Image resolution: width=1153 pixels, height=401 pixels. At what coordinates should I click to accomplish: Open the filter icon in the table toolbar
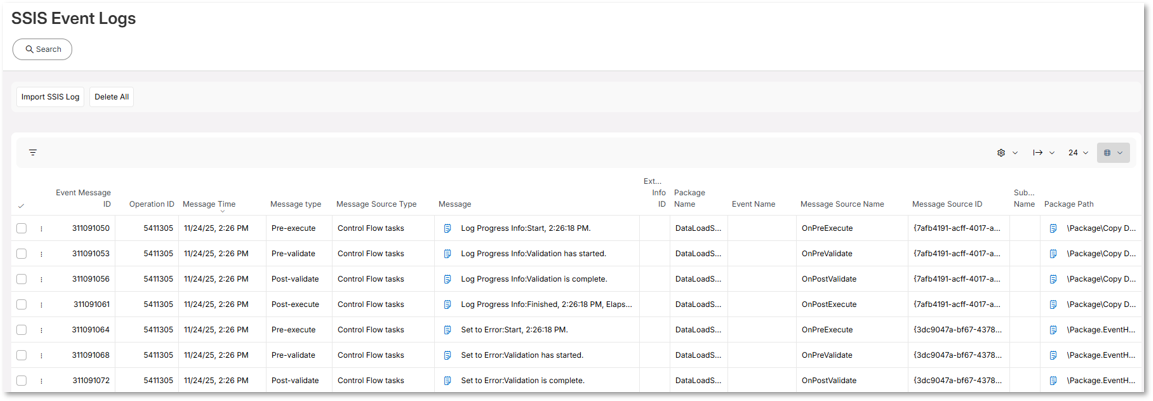(x=33, y=152)
